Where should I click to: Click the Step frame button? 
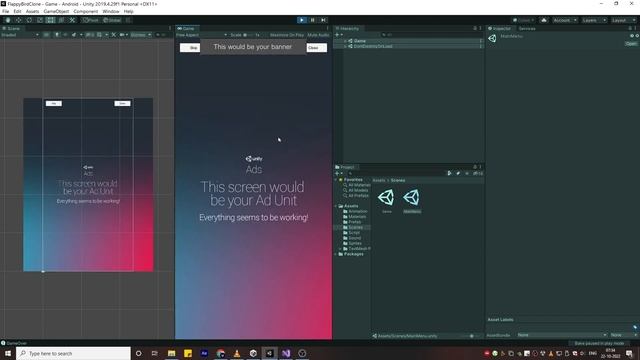point(323,20)
